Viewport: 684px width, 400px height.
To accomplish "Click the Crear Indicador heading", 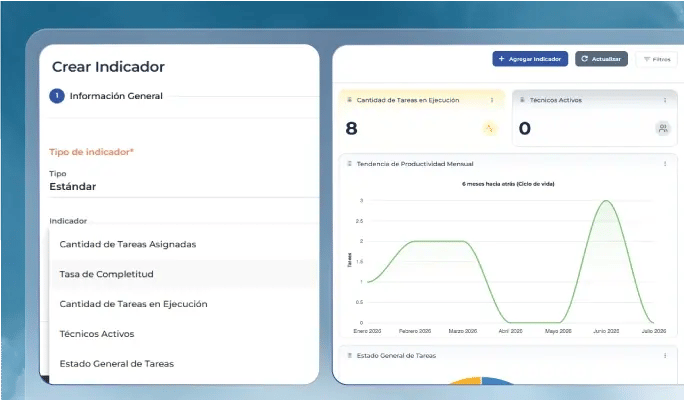I will tap(108, 67).
